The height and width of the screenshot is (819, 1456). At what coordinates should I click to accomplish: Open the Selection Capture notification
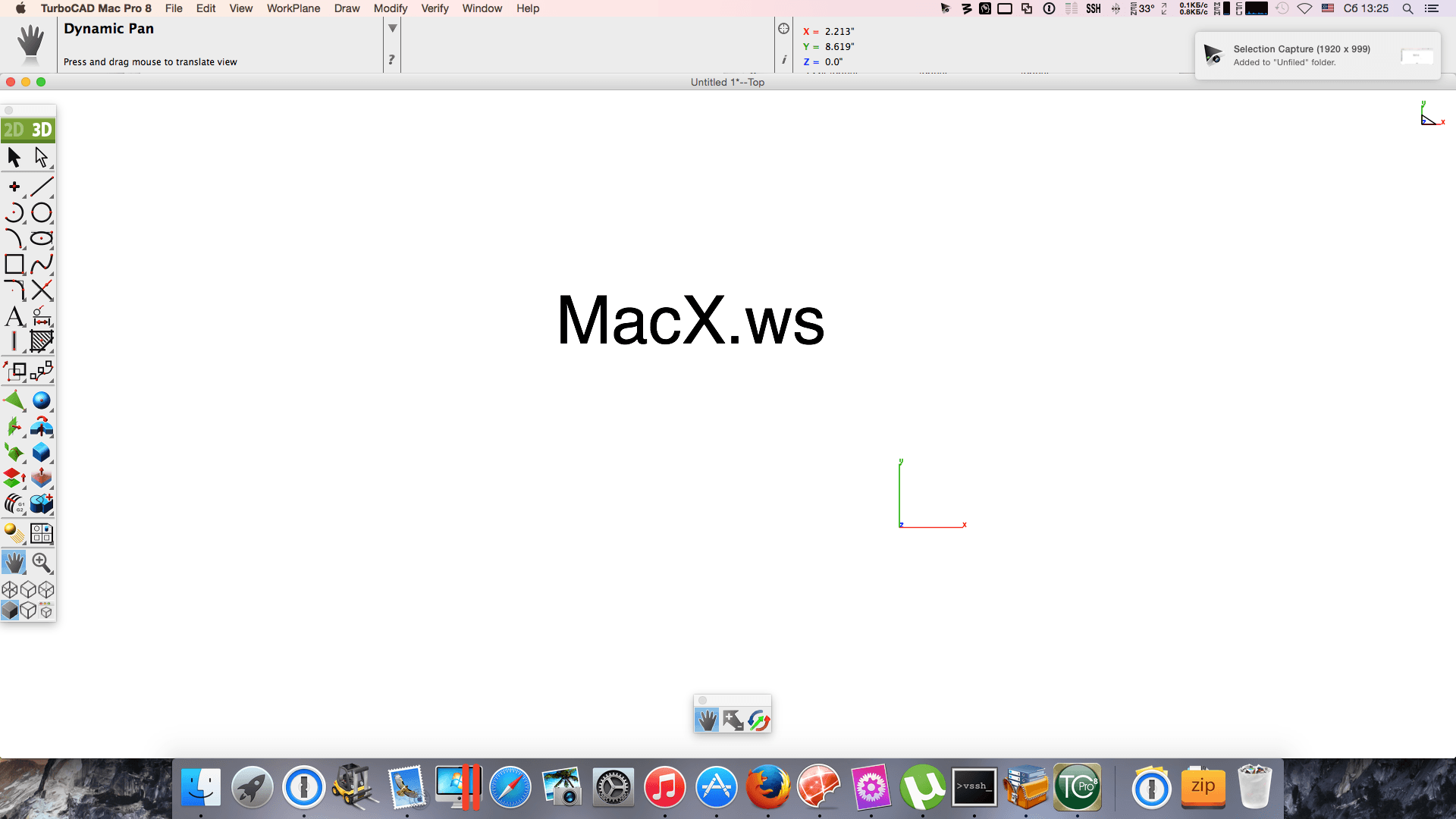(x=1317, y=55)
